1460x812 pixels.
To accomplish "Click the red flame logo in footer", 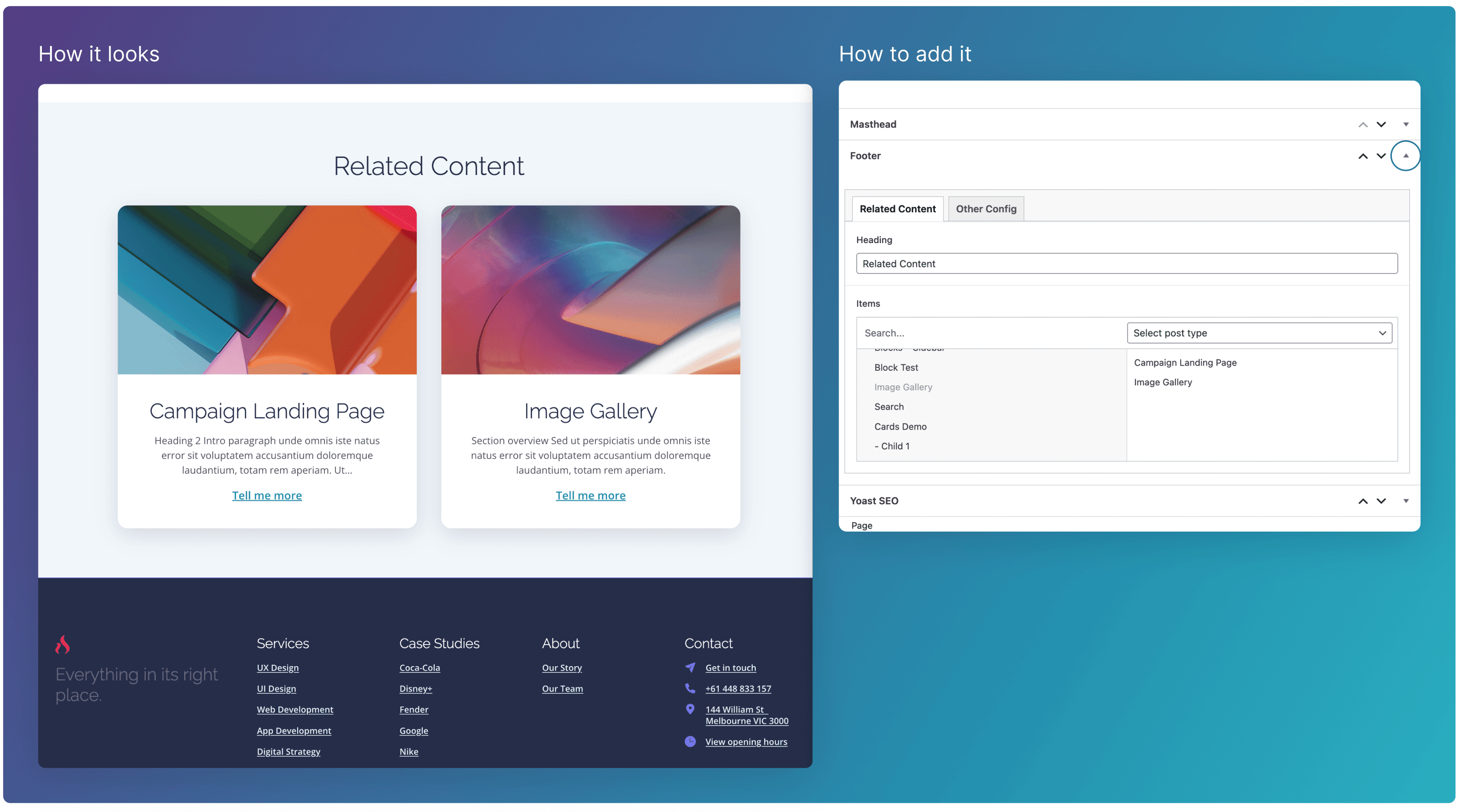I will coord(63,645).
